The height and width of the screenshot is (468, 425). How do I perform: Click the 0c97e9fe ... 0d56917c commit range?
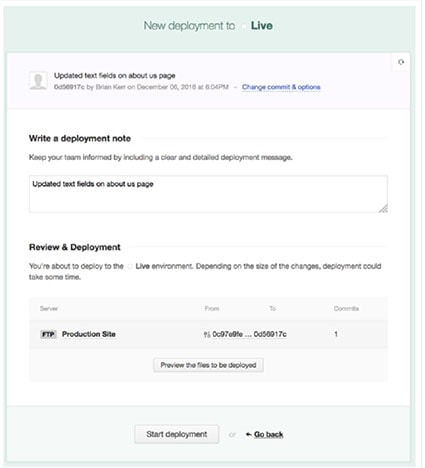click(x=249, y=334)
